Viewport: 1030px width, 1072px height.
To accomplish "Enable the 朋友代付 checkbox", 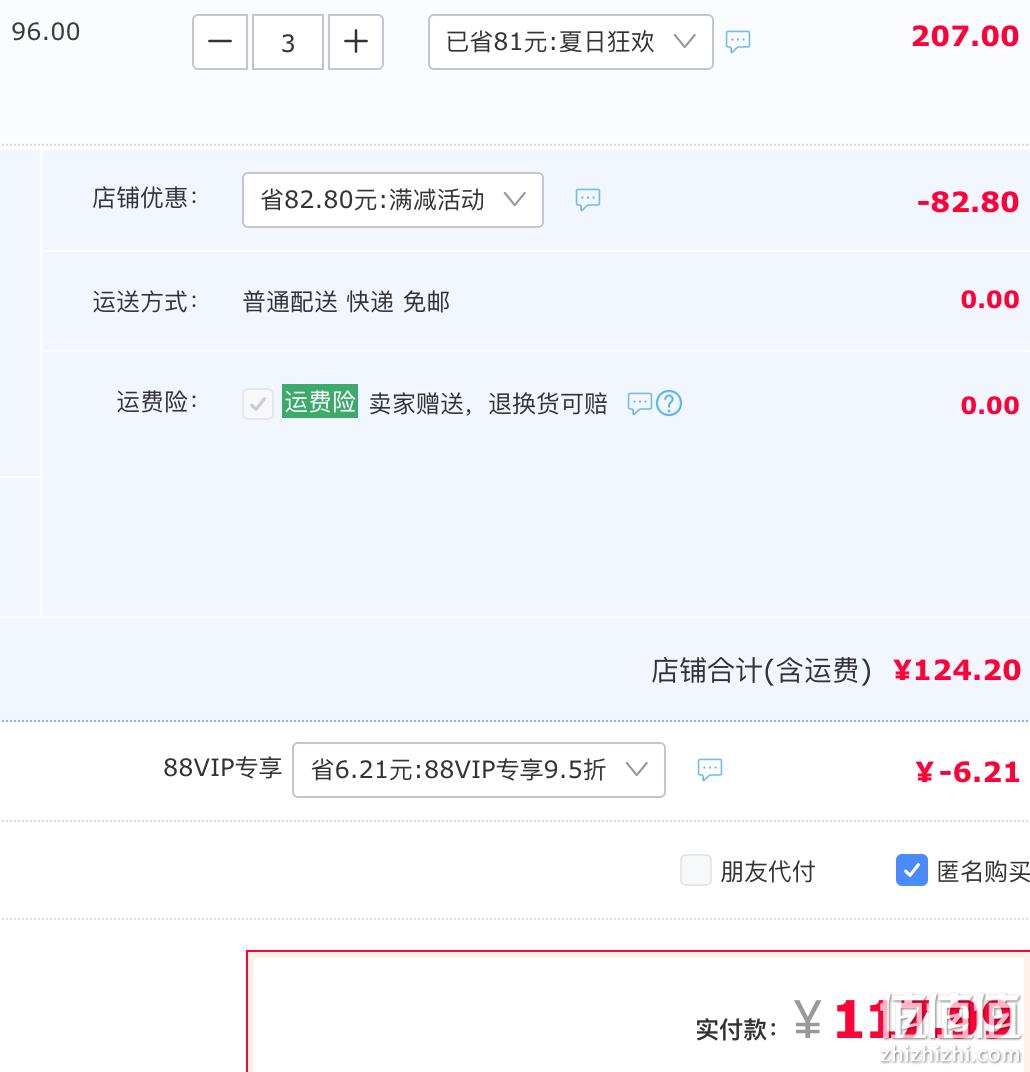I will click(696, 870).
